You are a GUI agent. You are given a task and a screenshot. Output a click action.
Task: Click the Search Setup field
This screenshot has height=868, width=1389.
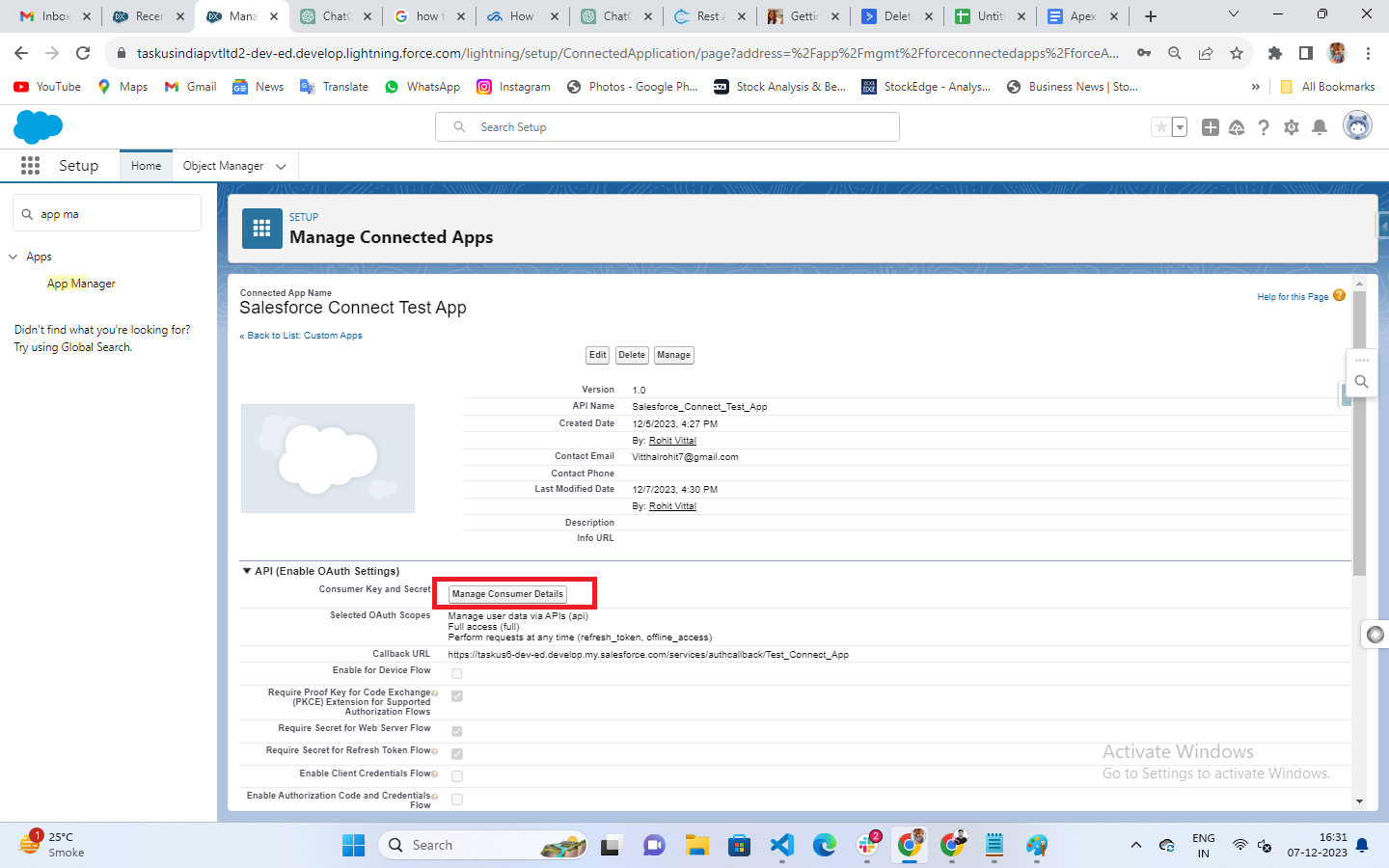point(667,127)
